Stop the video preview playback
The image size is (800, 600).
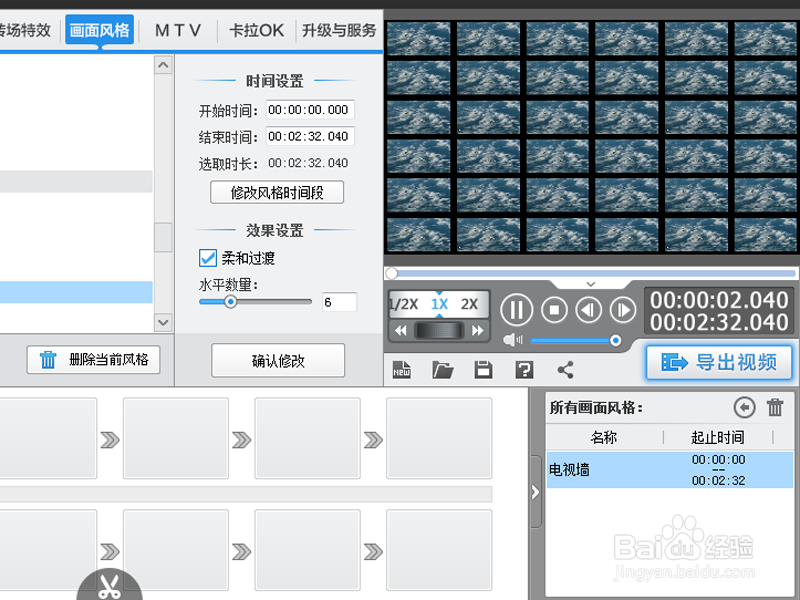coord(554,310)
